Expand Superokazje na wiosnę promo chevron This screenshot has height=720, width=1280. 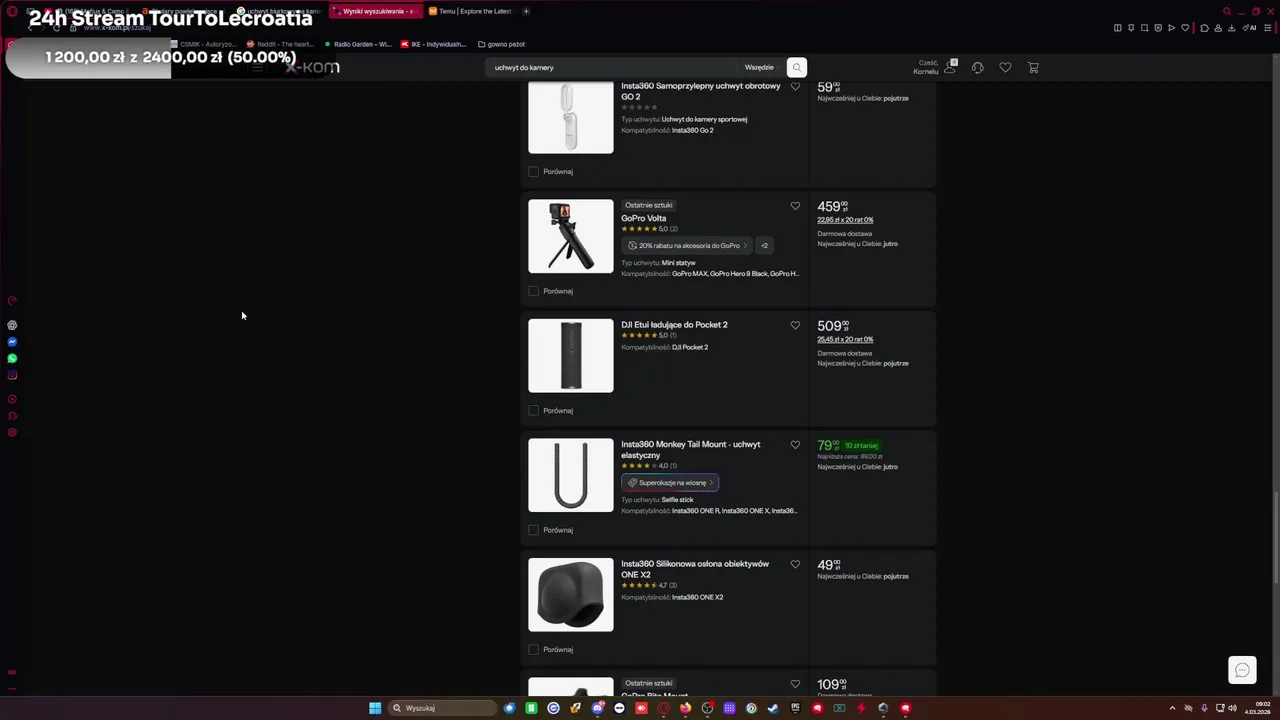pos(711,482)
